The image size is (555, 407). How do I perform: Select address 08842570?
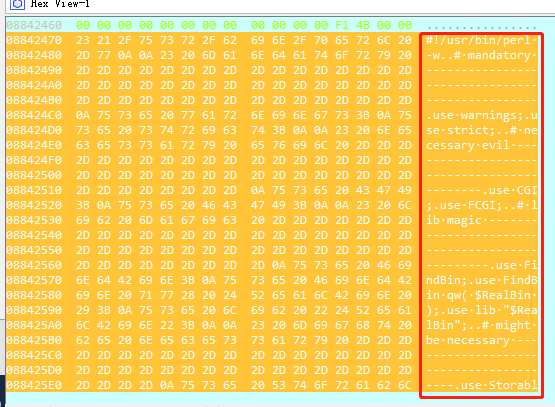[34, 280]
